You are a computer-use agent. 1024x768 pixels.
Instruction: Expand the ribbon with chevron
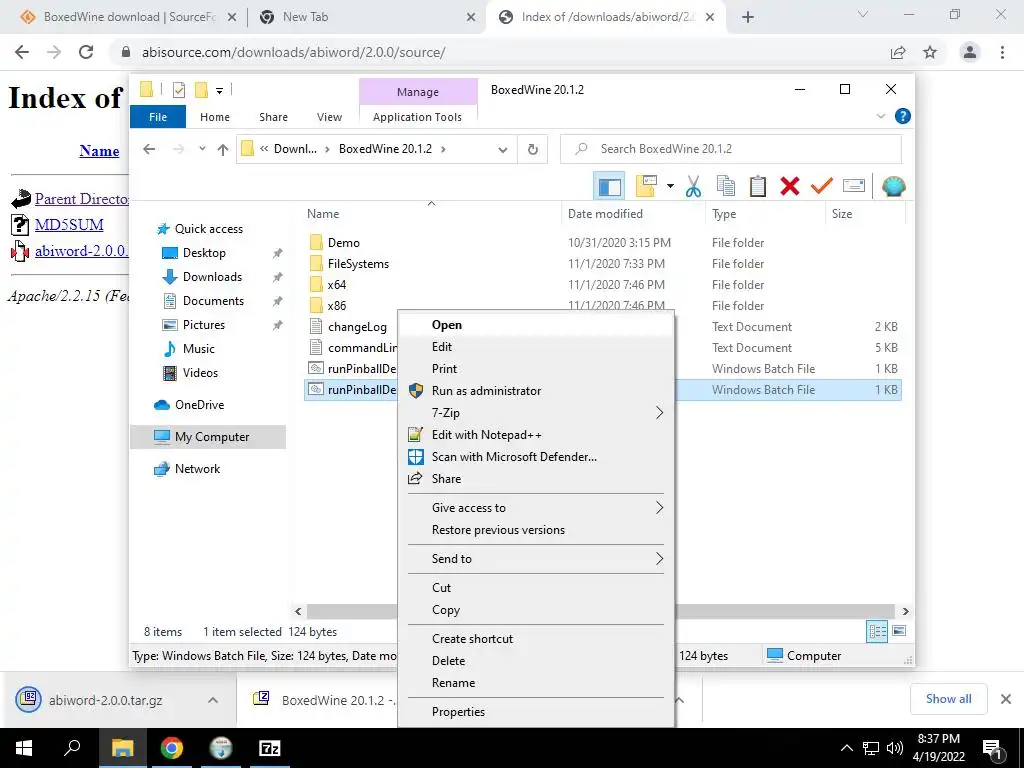pyautogui.click(x=880, y=116)
